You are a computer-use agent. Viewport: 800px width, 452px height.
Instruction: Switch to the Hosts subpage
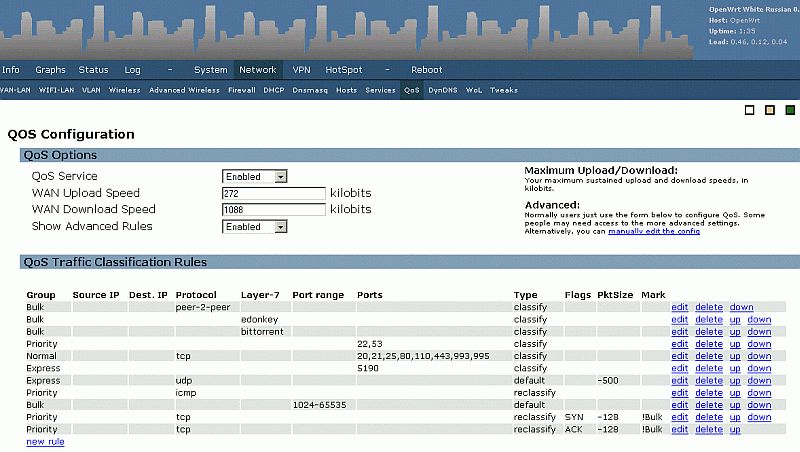coord(346,90)
